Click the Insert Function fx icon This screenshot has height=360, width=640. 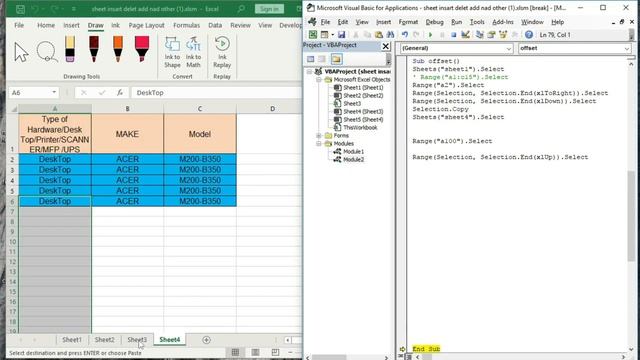pos(120,93)
